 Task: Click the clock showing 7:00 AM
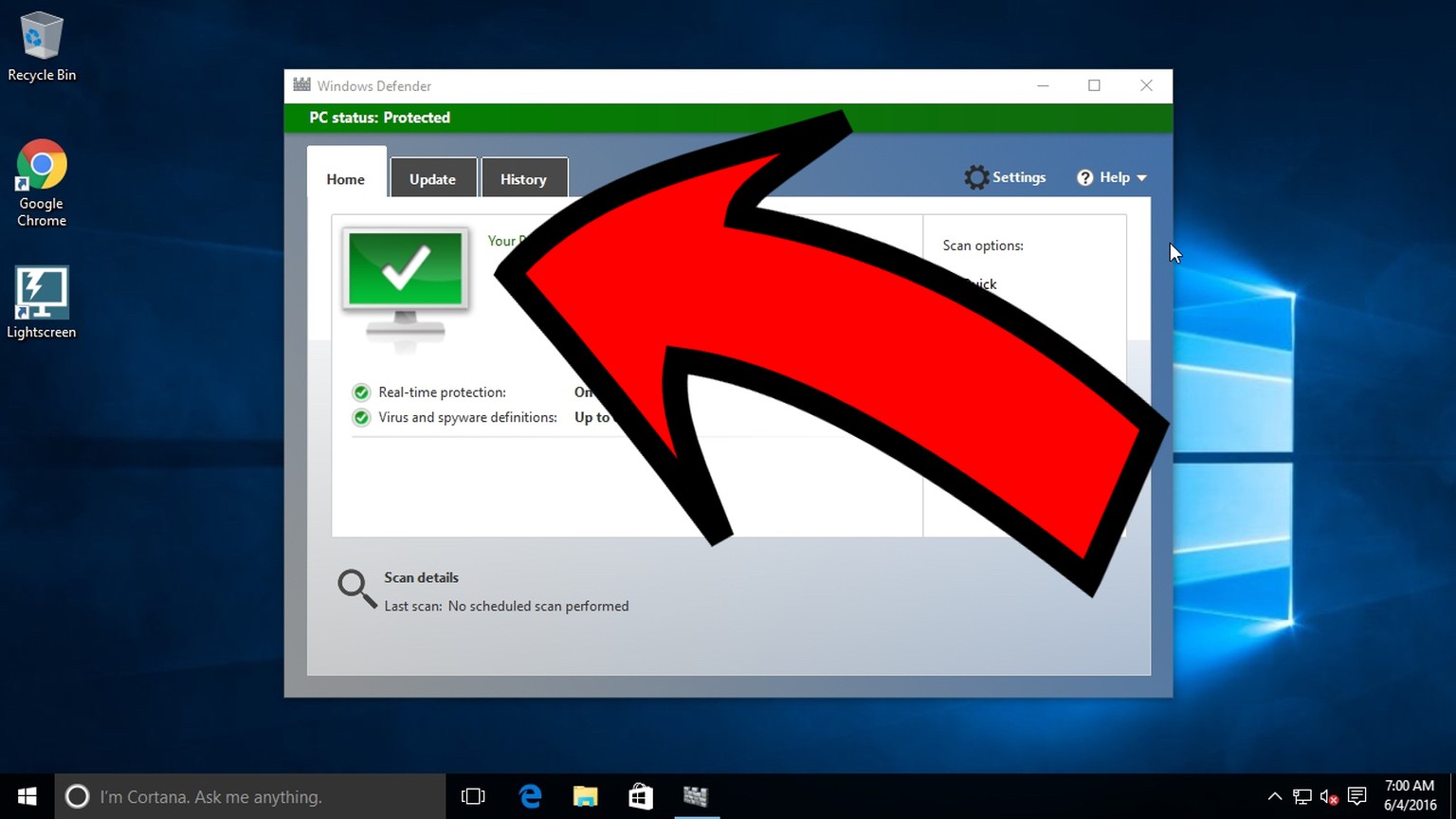(1410, 795)
